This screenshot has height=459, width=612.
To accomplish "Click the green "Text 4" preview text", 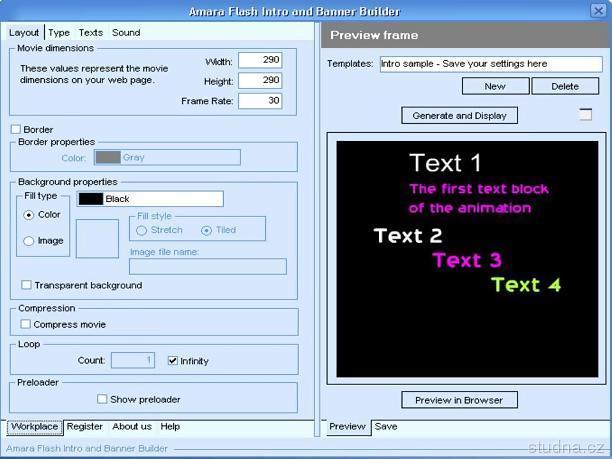I will tap(526, 285).
